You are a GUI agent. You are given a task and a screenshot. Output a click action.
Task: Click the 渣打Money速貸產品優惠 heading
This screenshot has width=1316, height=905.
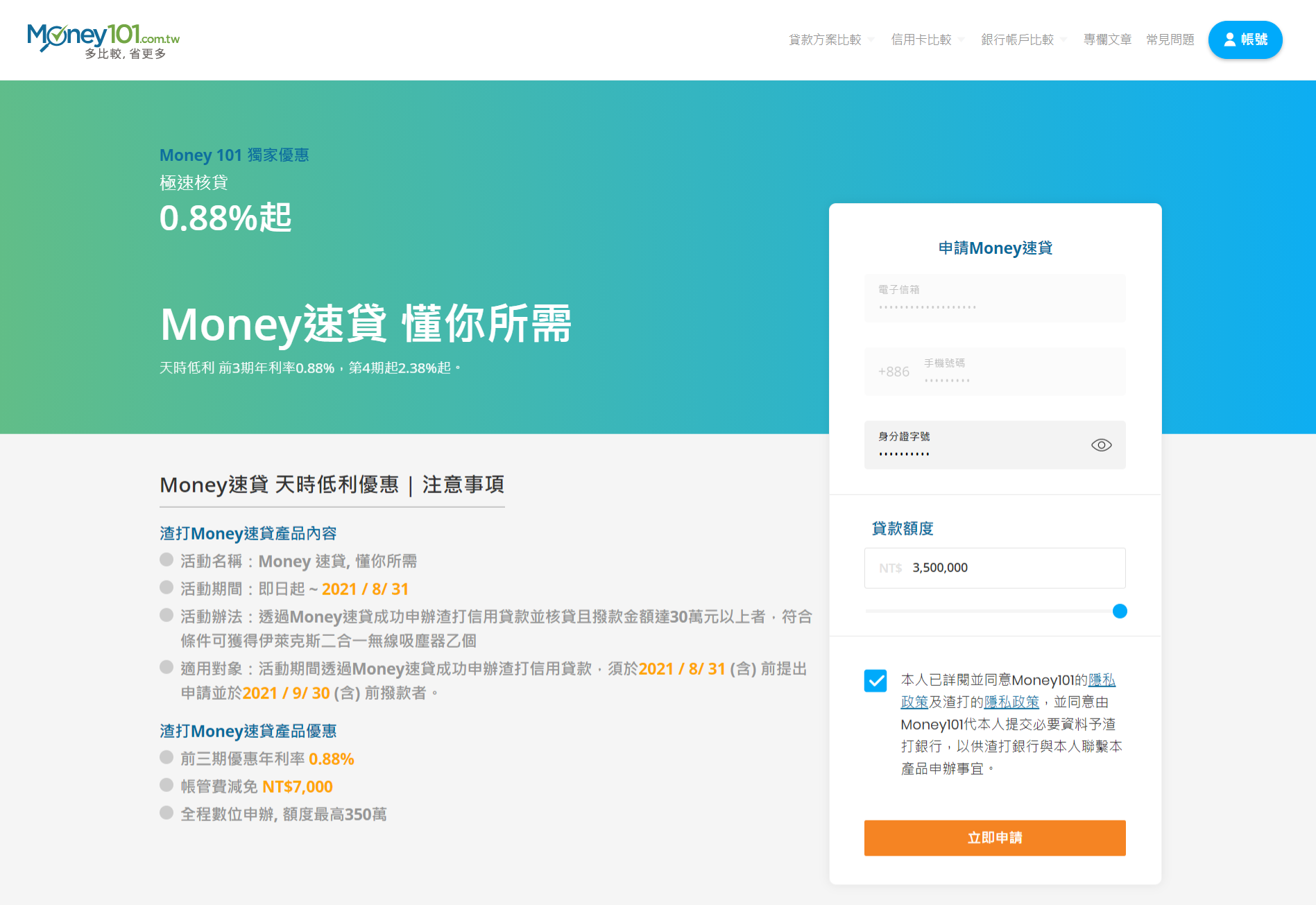pos(248,731)
